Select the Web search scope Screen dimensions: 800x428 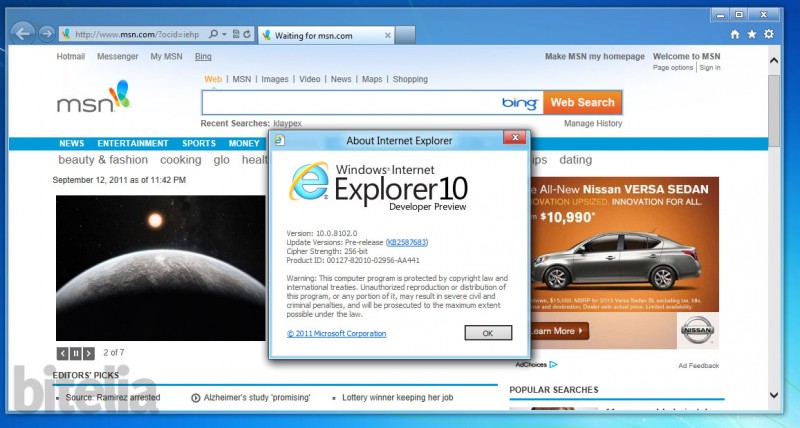click(x=213, y=79)
